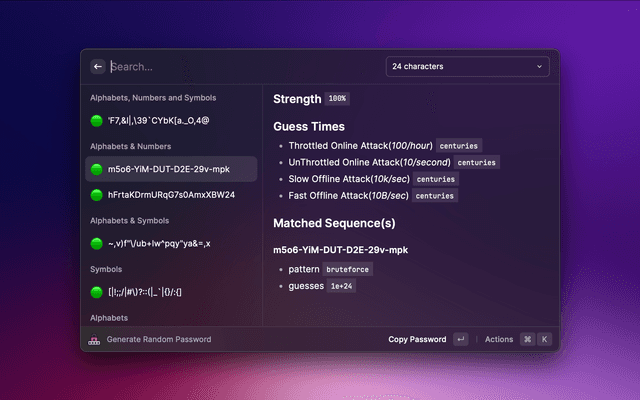Click the Search input field
The image size is (640, 400).
(x=240, y=67)
